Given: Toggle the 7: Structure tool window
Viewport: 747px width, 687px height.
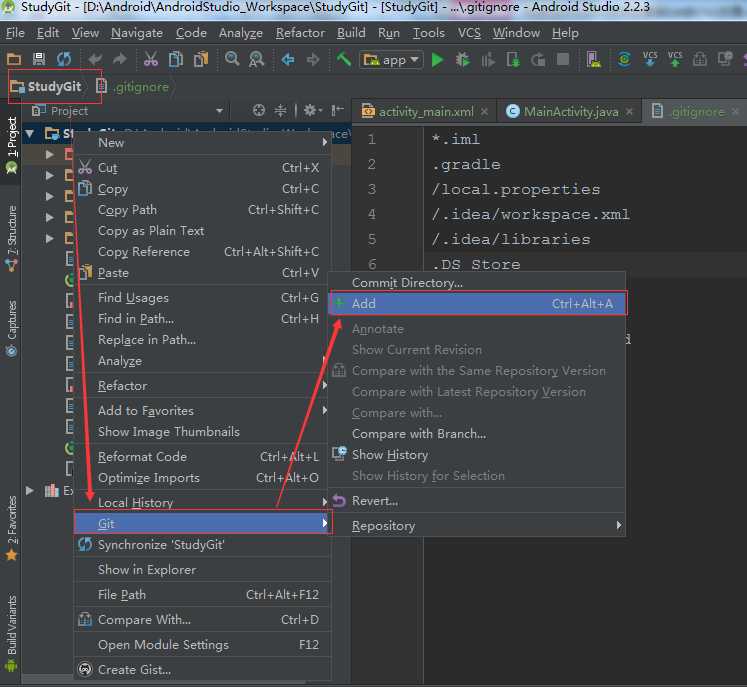Looking at the screenshot, I should tap(11, 238).
